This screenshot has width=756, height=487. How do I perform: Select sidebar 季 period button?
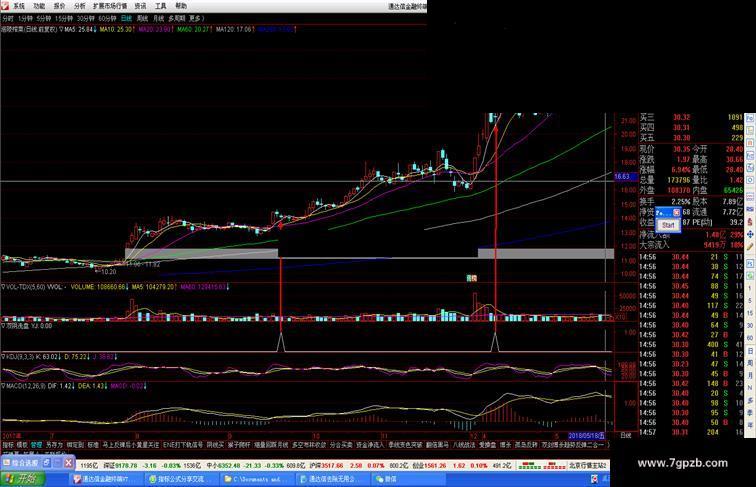(750, 412)
